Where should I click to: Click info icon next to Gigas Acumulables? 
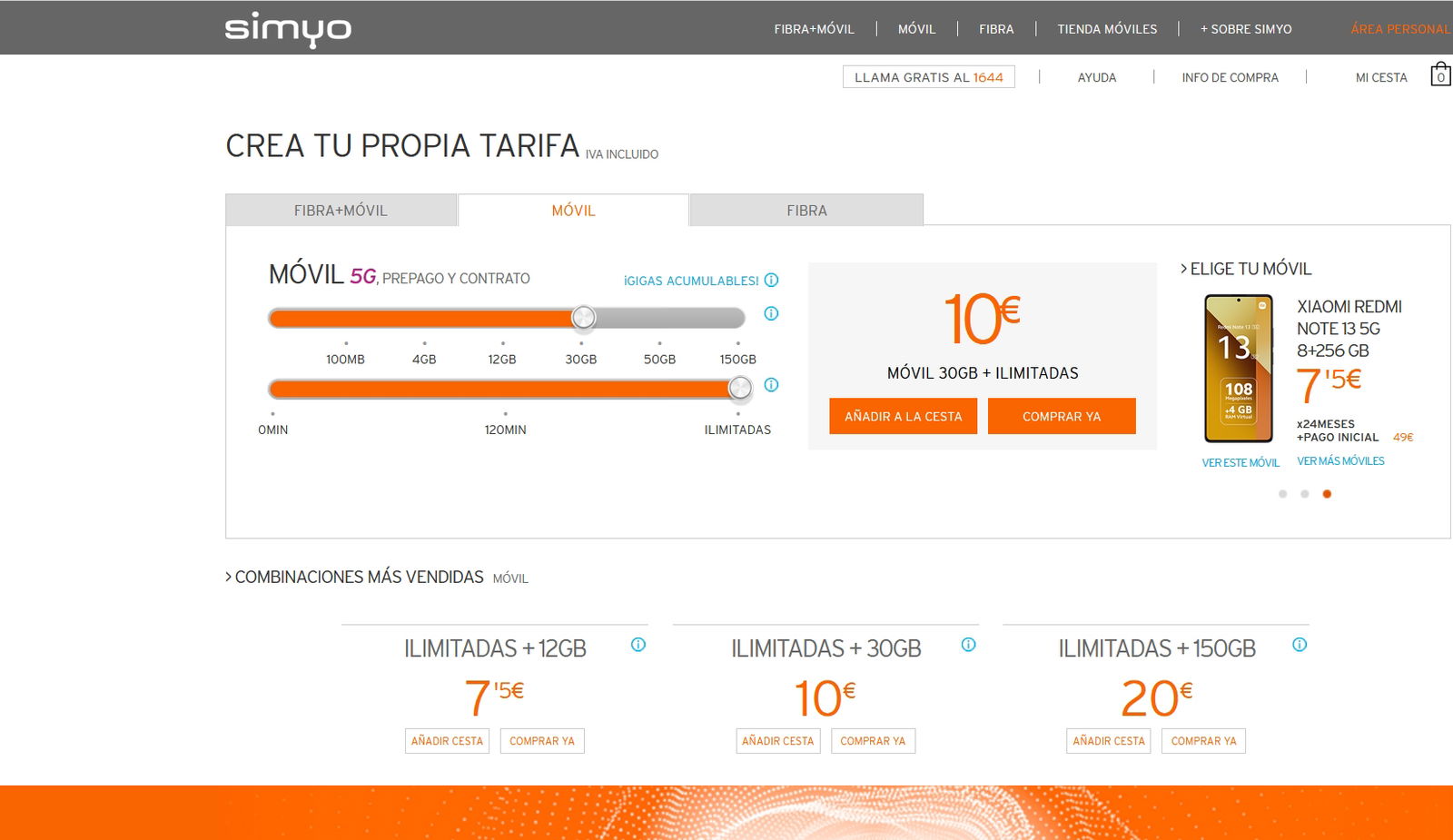point(771,280)
